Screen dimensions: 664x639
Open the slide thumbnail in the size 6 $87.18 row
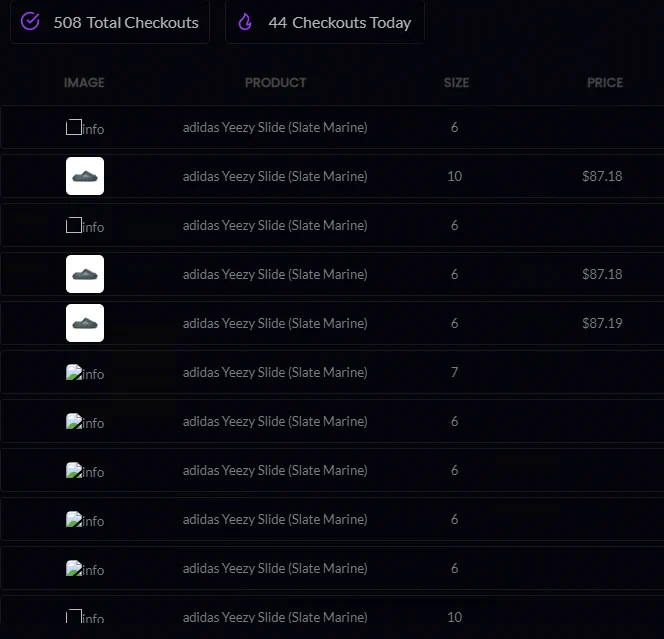85,274
